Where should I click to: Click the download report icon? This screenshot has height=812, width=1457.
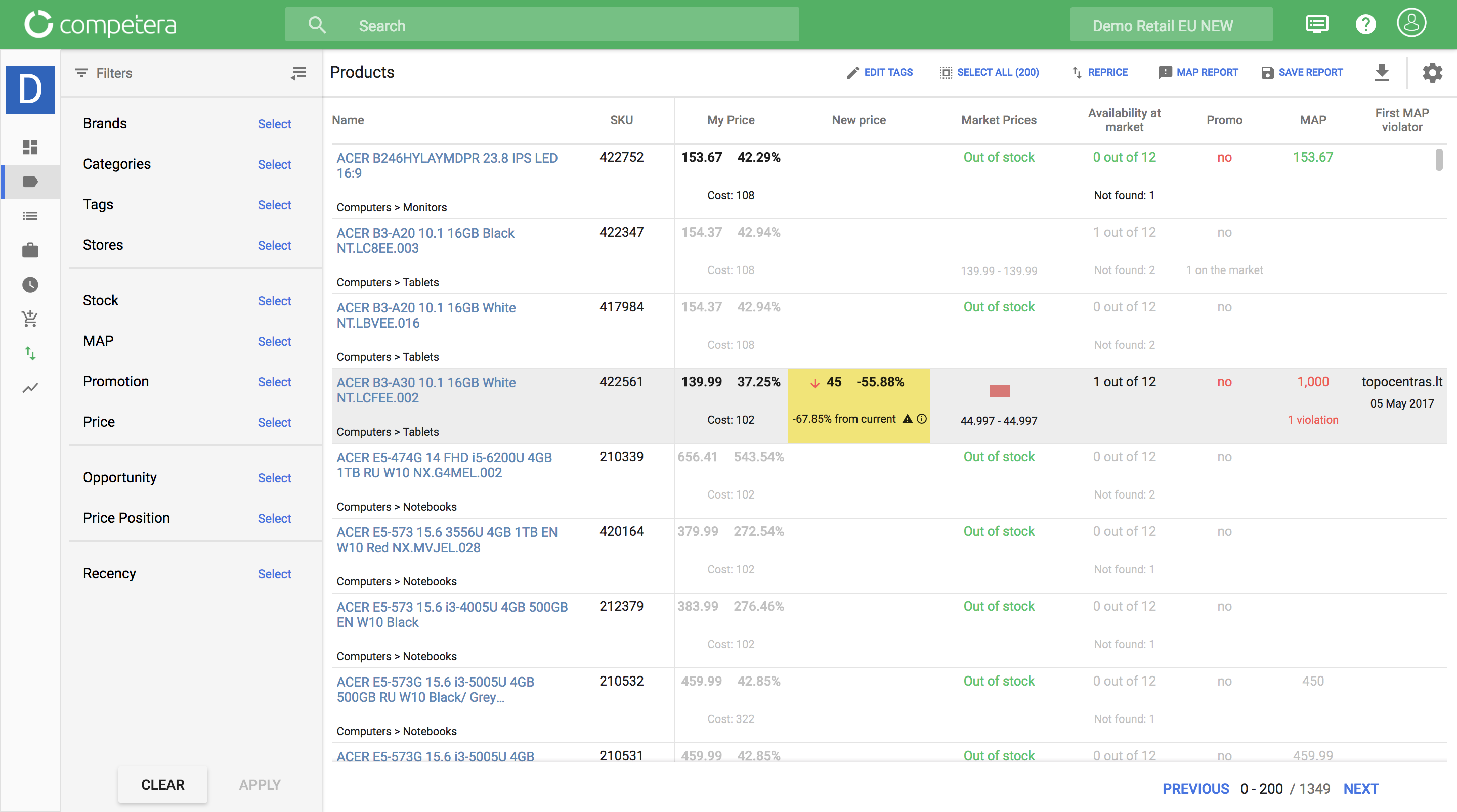[x=1382, y=72]
